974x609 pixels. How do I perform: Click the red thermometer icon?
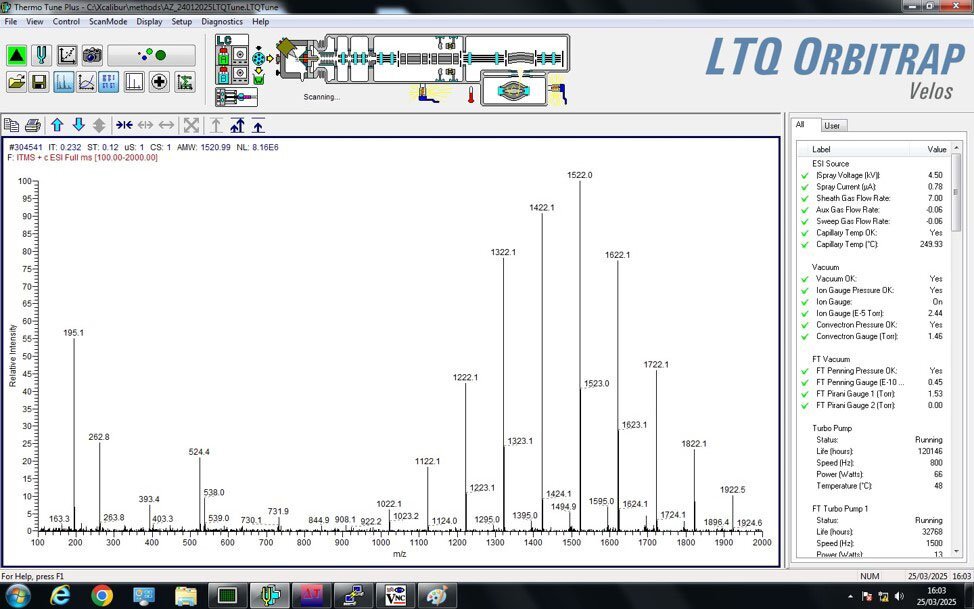(x=471, y=94)
